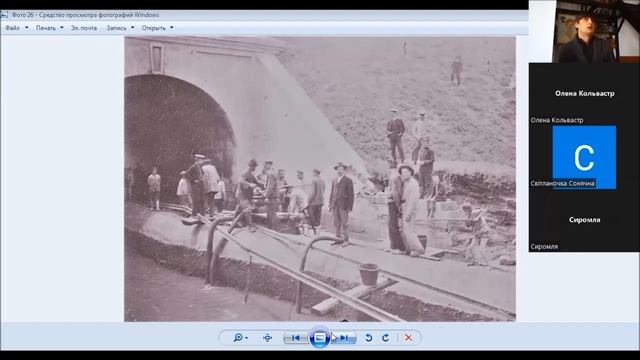Select the Сиромля participant tile
This screenshot has width=640, height=360.
pos(584,220)
